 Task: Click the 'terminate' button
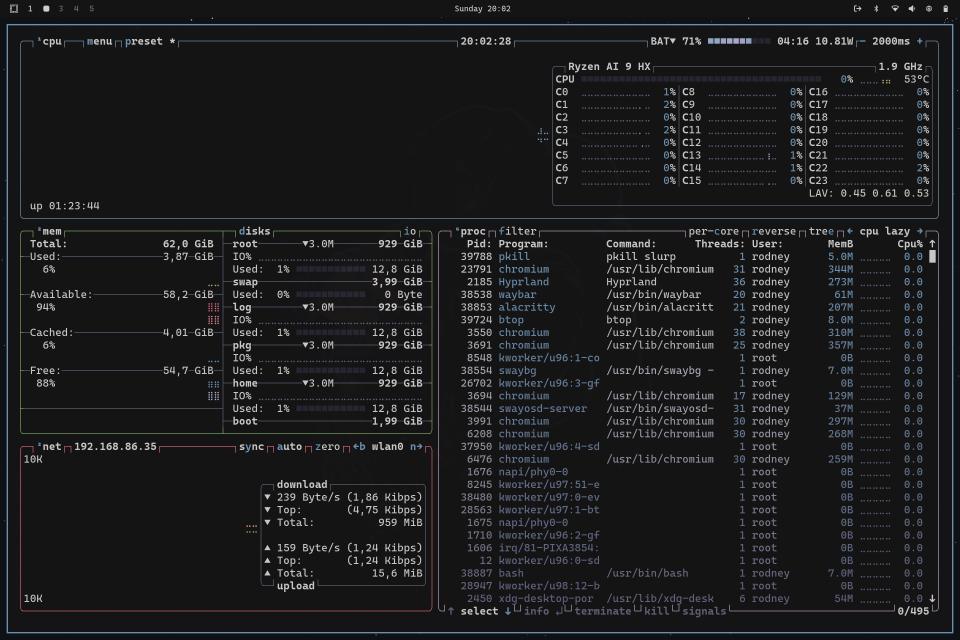click(602, 611)
